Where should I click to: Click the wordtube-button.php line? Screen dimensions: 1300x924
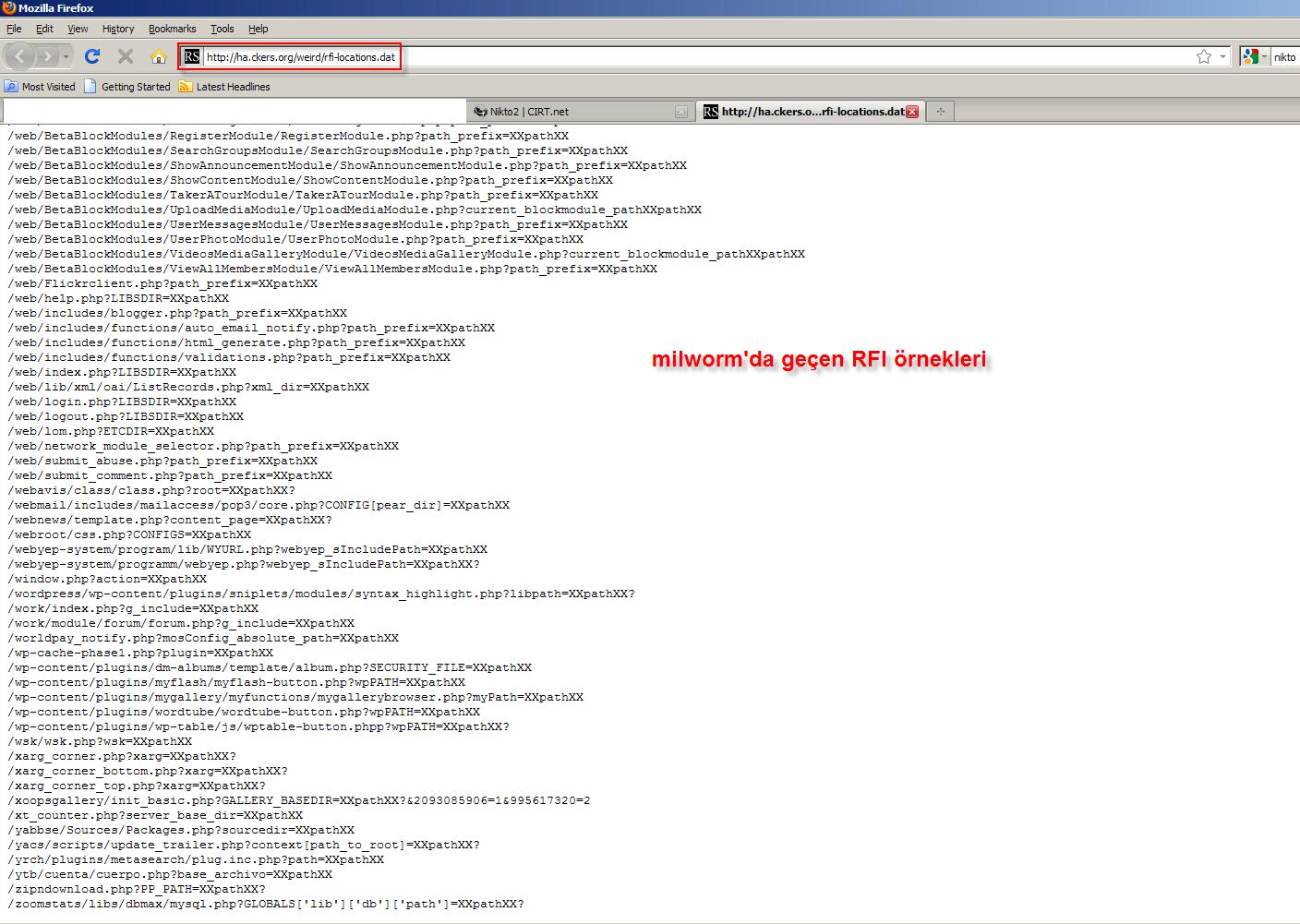click(x=244, y=712)
